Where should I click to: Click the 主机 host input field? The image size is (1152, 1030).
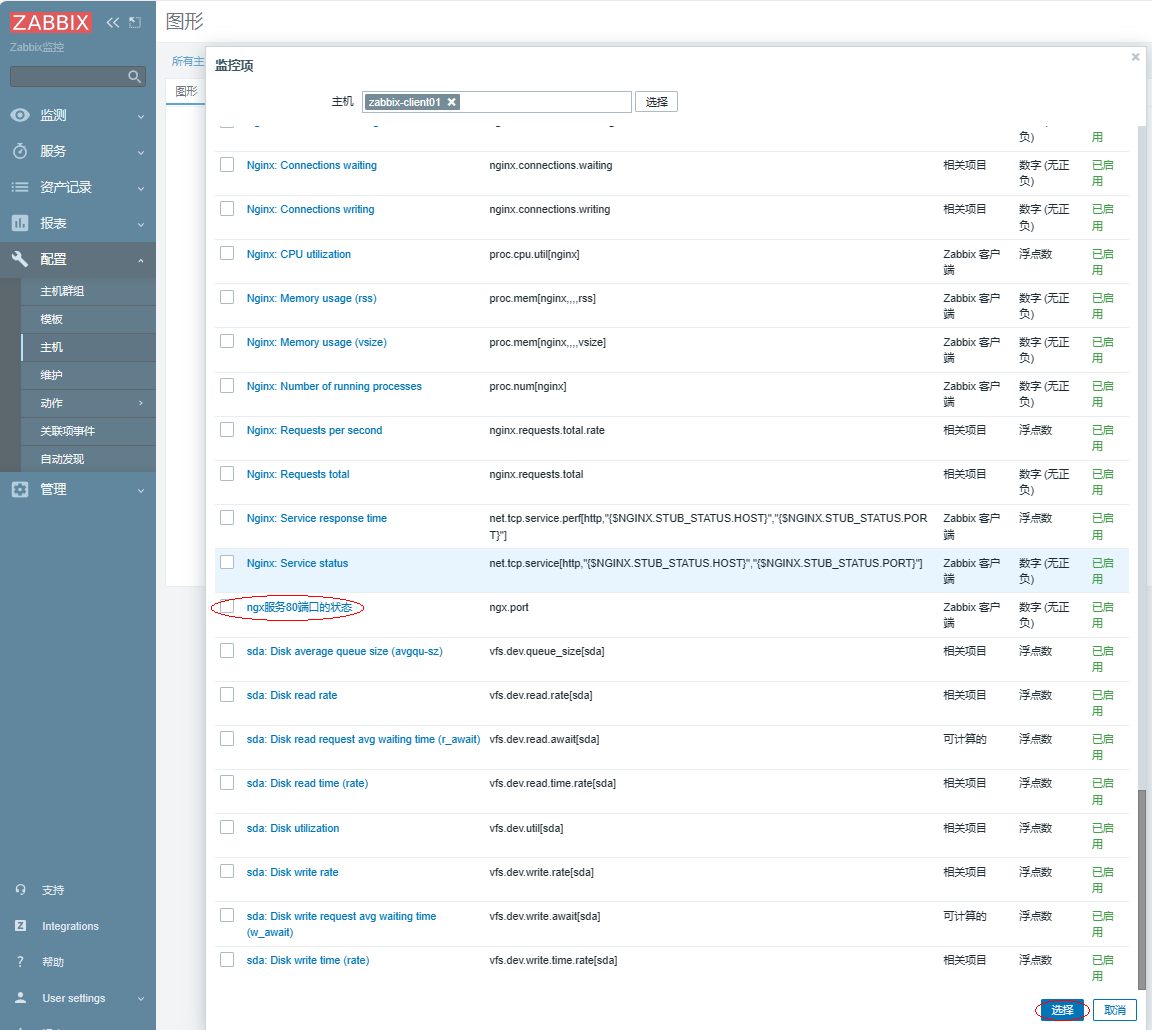point(545,102)
